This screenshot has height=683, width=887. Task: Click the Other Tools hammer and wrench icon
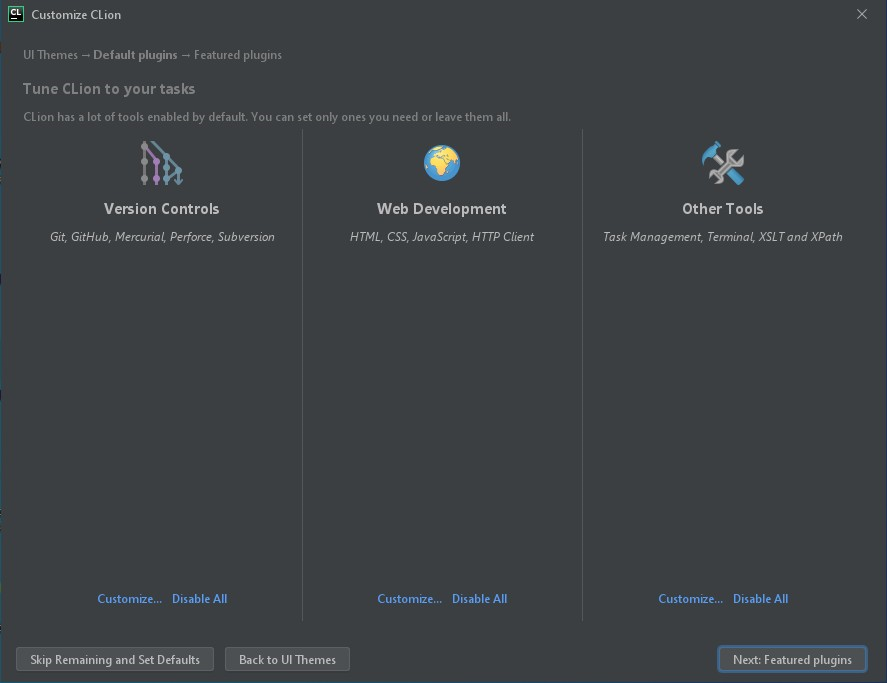tap(722, 163)
